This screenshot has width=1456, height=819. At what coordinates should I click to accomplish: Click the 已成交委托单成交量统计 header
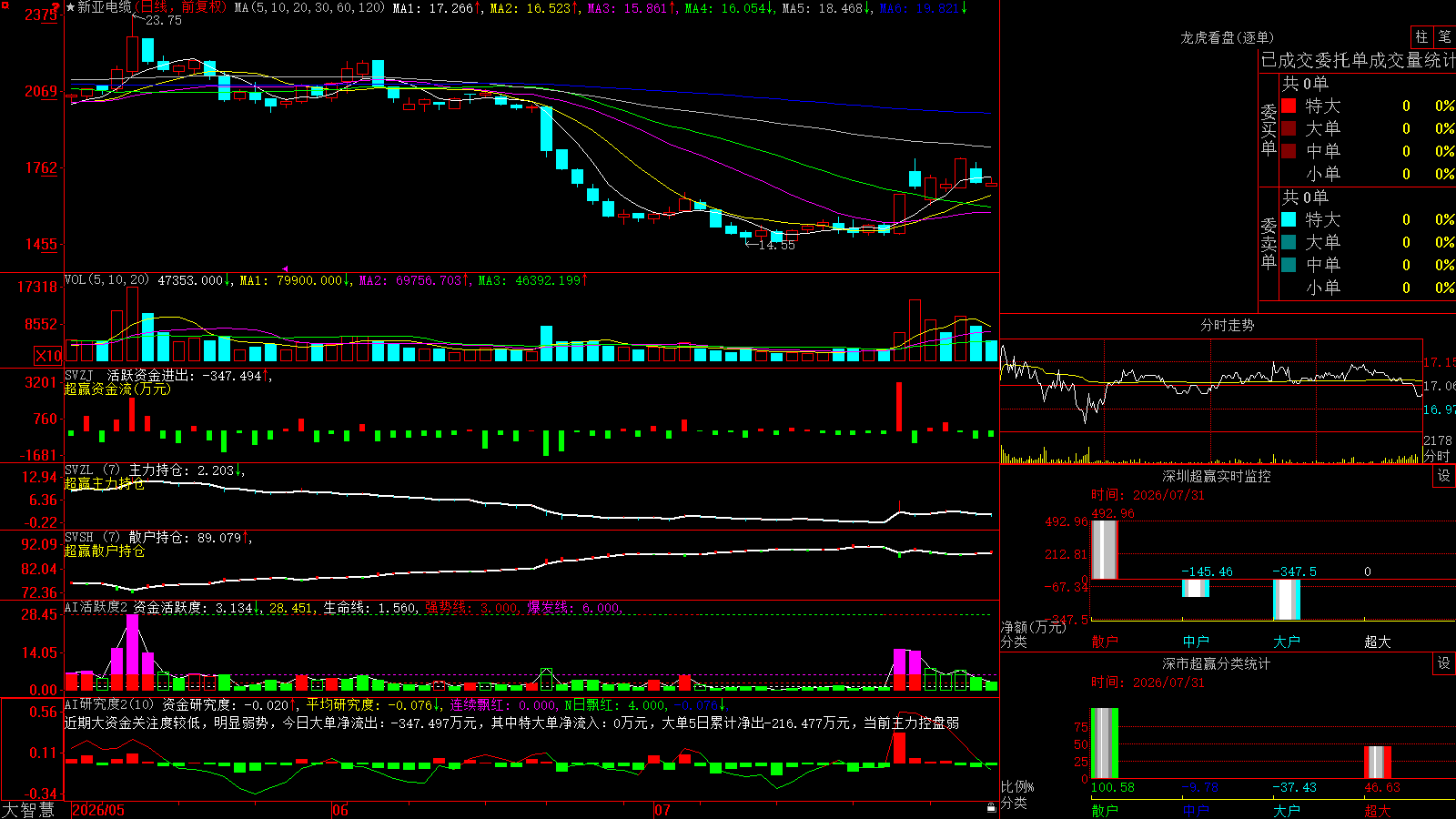coord(1358,60)
